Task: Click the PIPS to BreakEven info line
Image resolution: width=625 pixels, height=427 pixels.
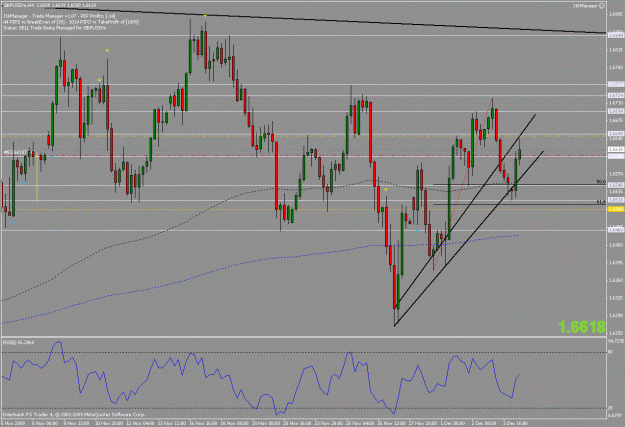Action: [71, 22]
